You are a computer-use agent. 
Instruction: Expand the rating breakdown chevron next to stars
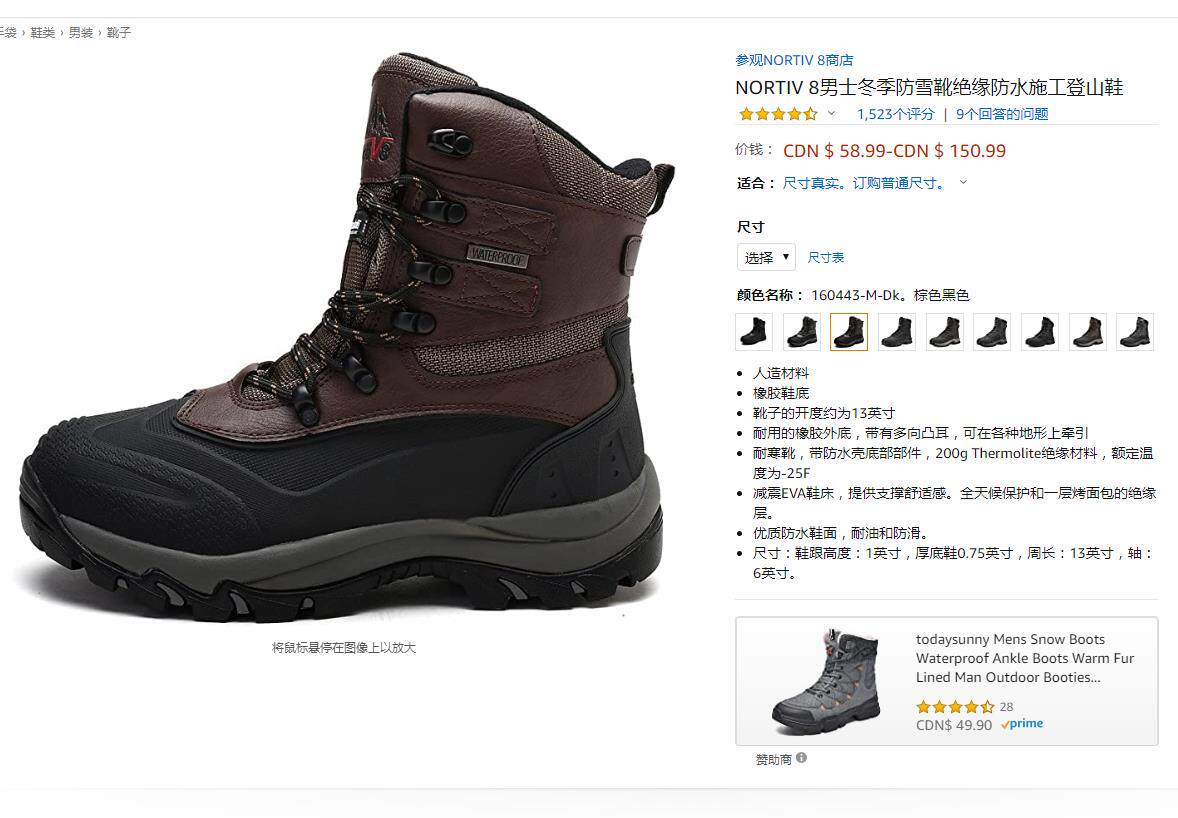point(831,113)
